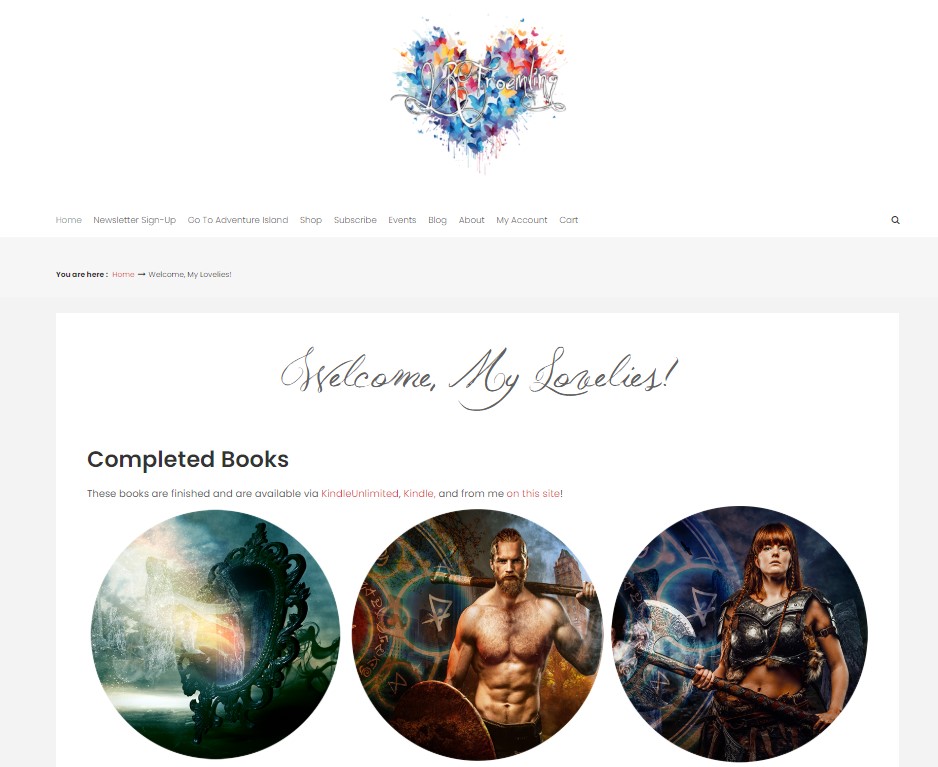
Task: Click the Home breadcrumb link
Action: [123, 275]
